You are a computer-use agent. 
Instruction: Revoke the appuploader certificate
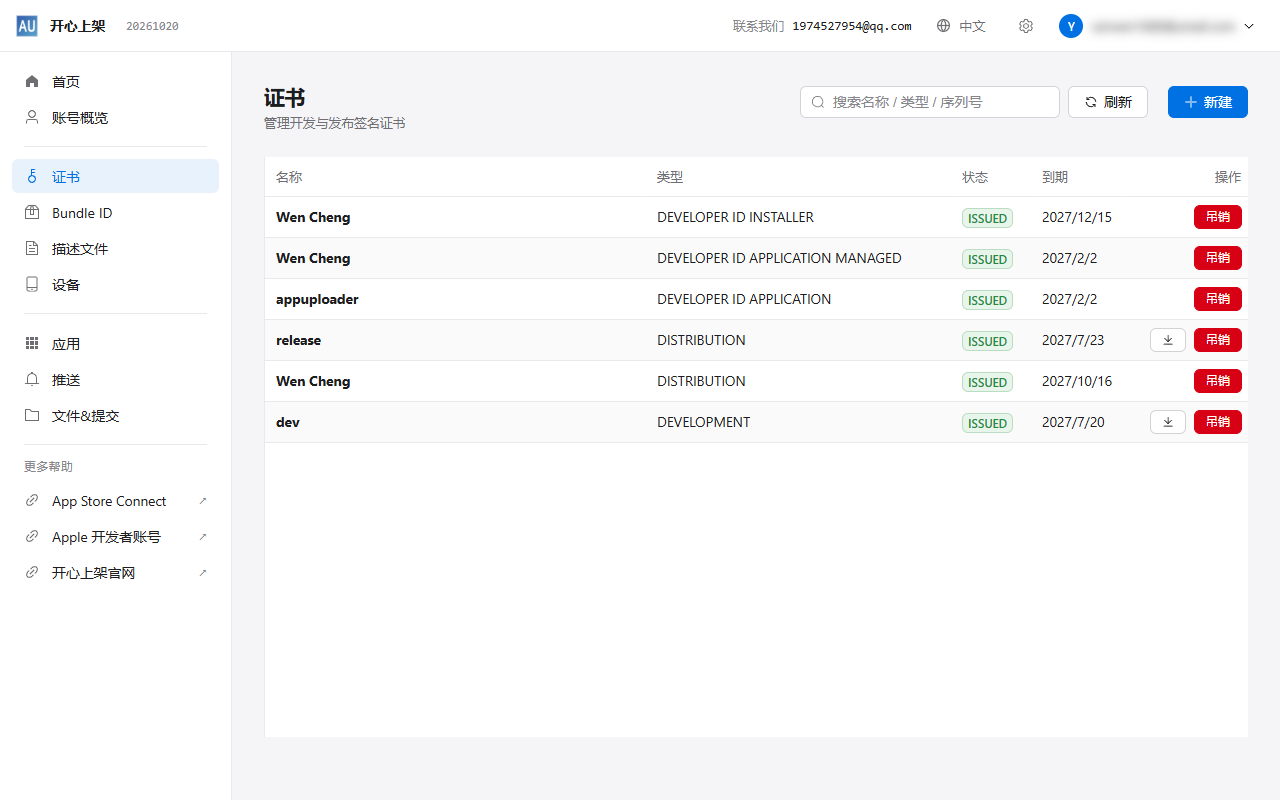1218,299
